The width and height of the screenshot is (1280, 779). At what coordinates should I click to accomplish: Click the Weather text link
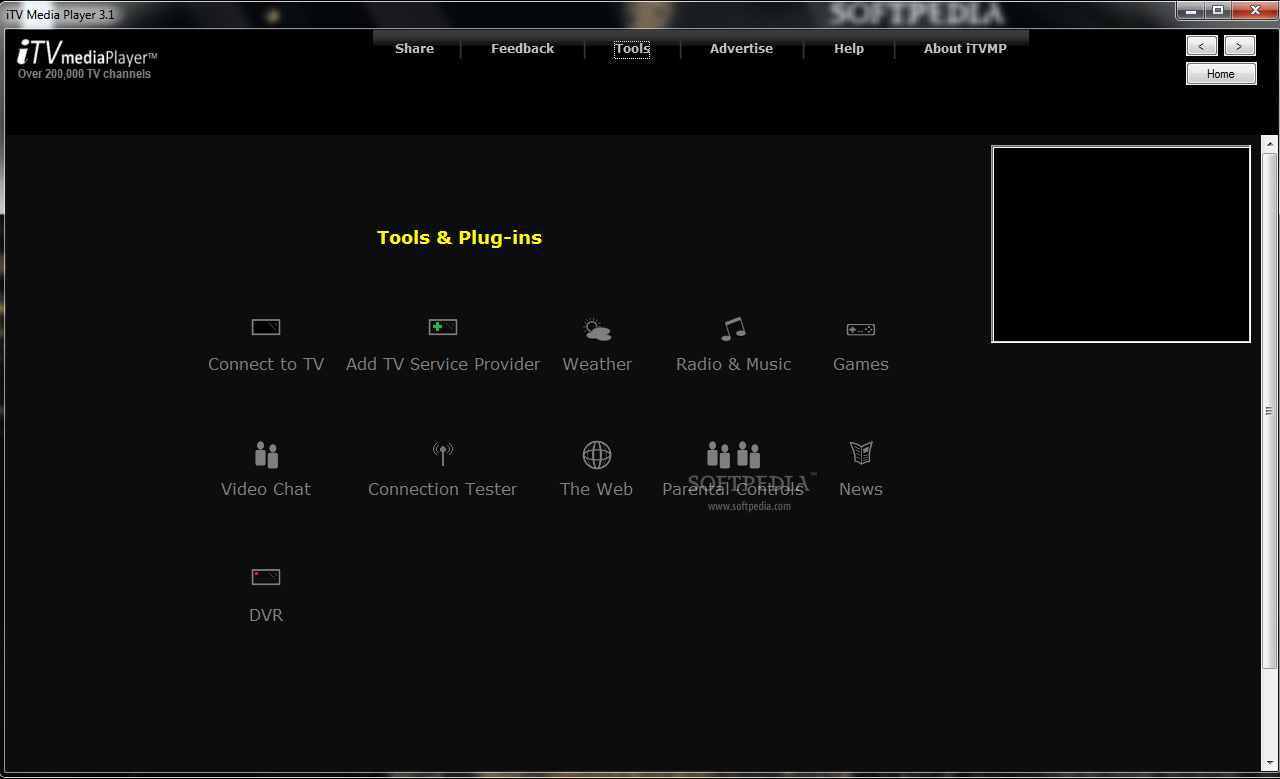[x=597, y=364]
